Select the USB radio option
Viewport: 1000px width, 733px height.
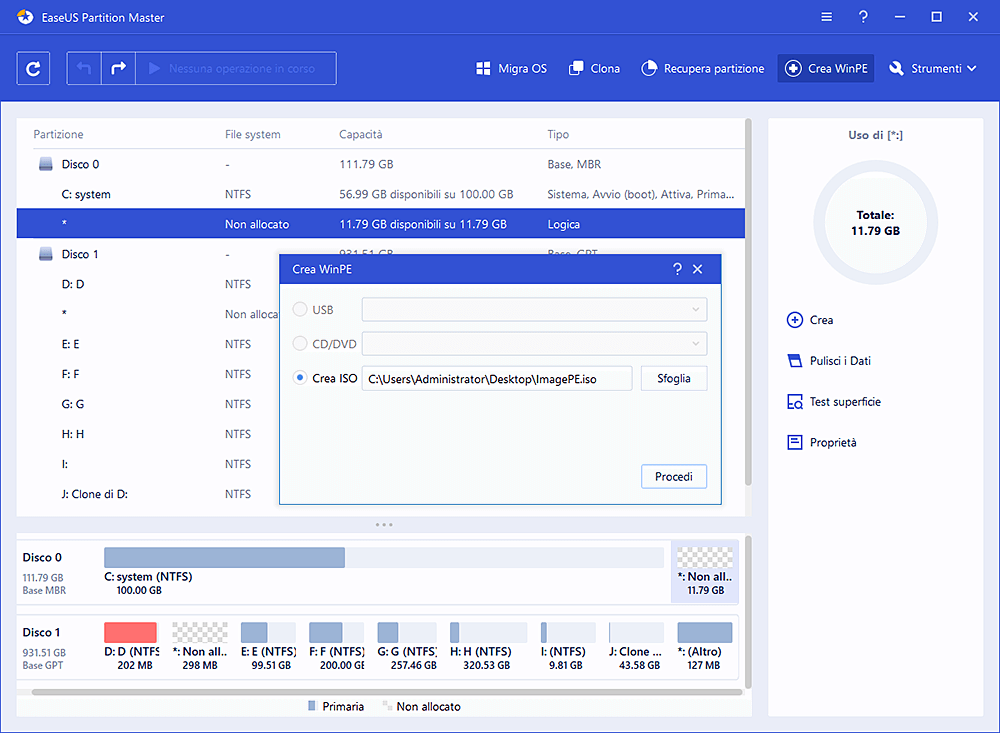(x=300, y=310)
